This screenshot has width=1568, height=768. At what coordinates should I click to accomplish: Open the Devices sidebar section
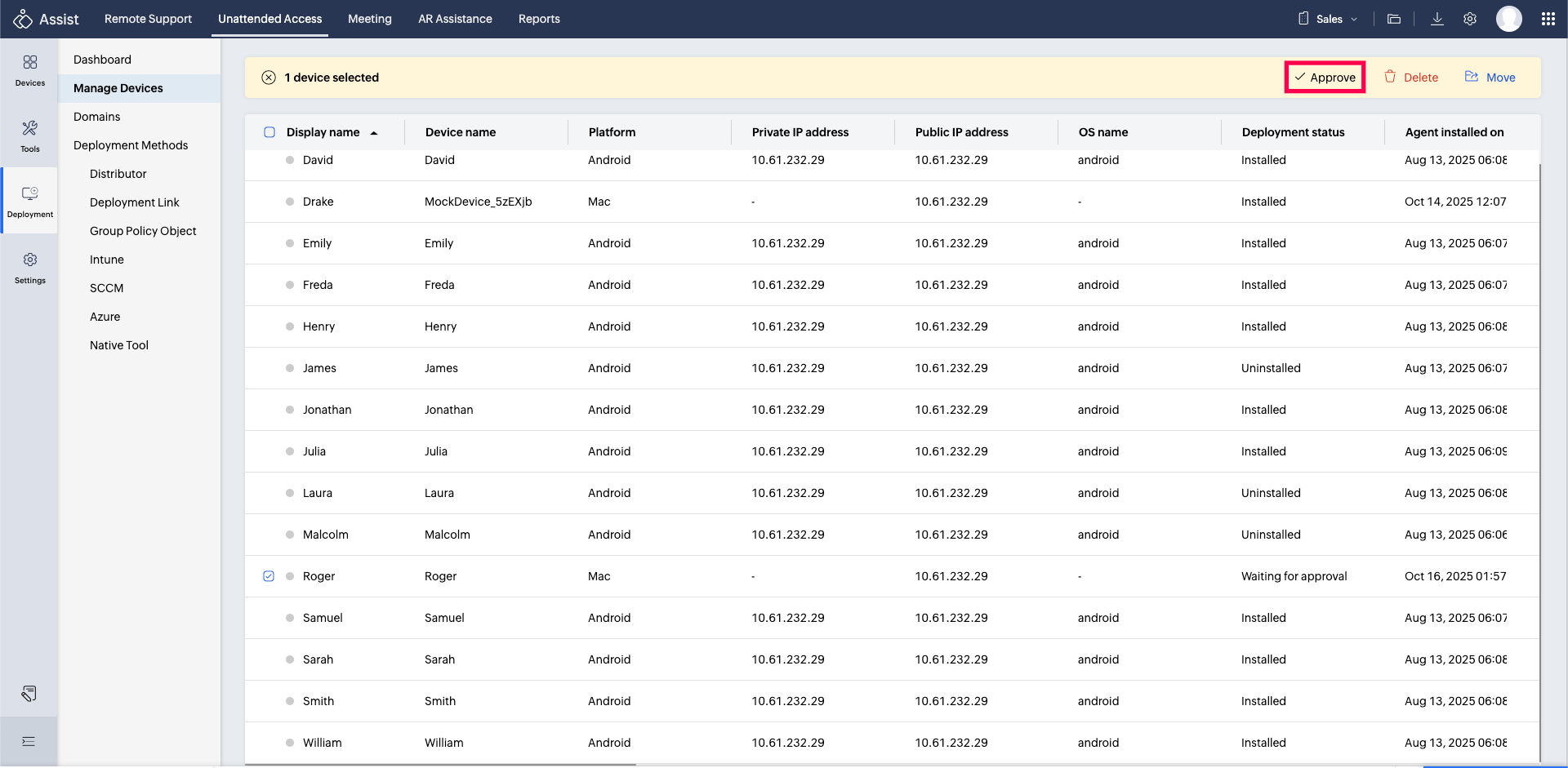[29, 70]
